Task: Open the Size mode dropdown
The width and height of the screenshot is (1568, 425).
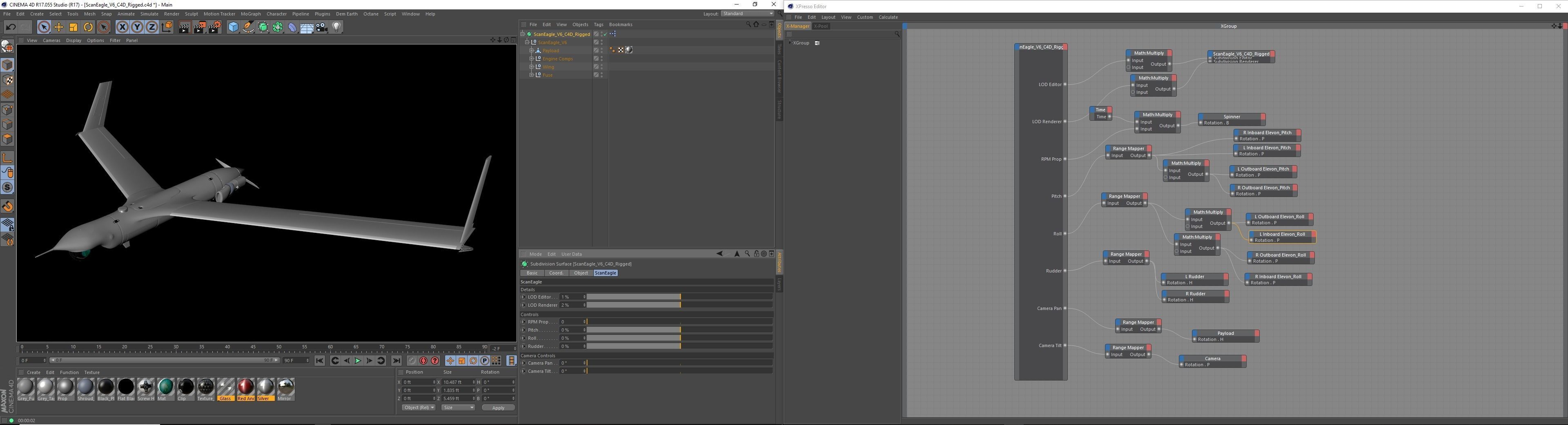Action: coord(458,408)
